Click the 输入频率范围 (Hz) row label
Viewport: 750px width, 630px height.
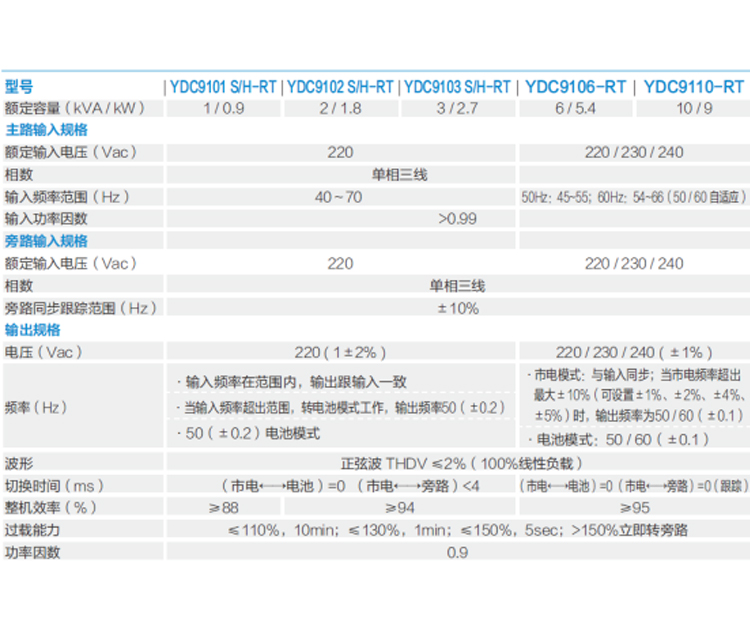[67, 197]
